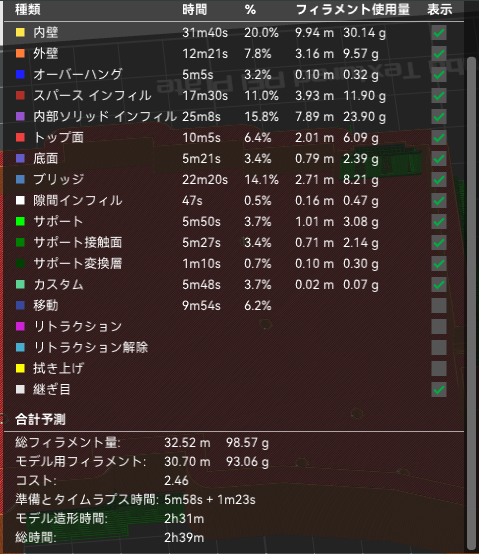This screenshot has height=554, width=479.
Task: Click model filament value 93.06 g
Action: (x=247, y=461)
